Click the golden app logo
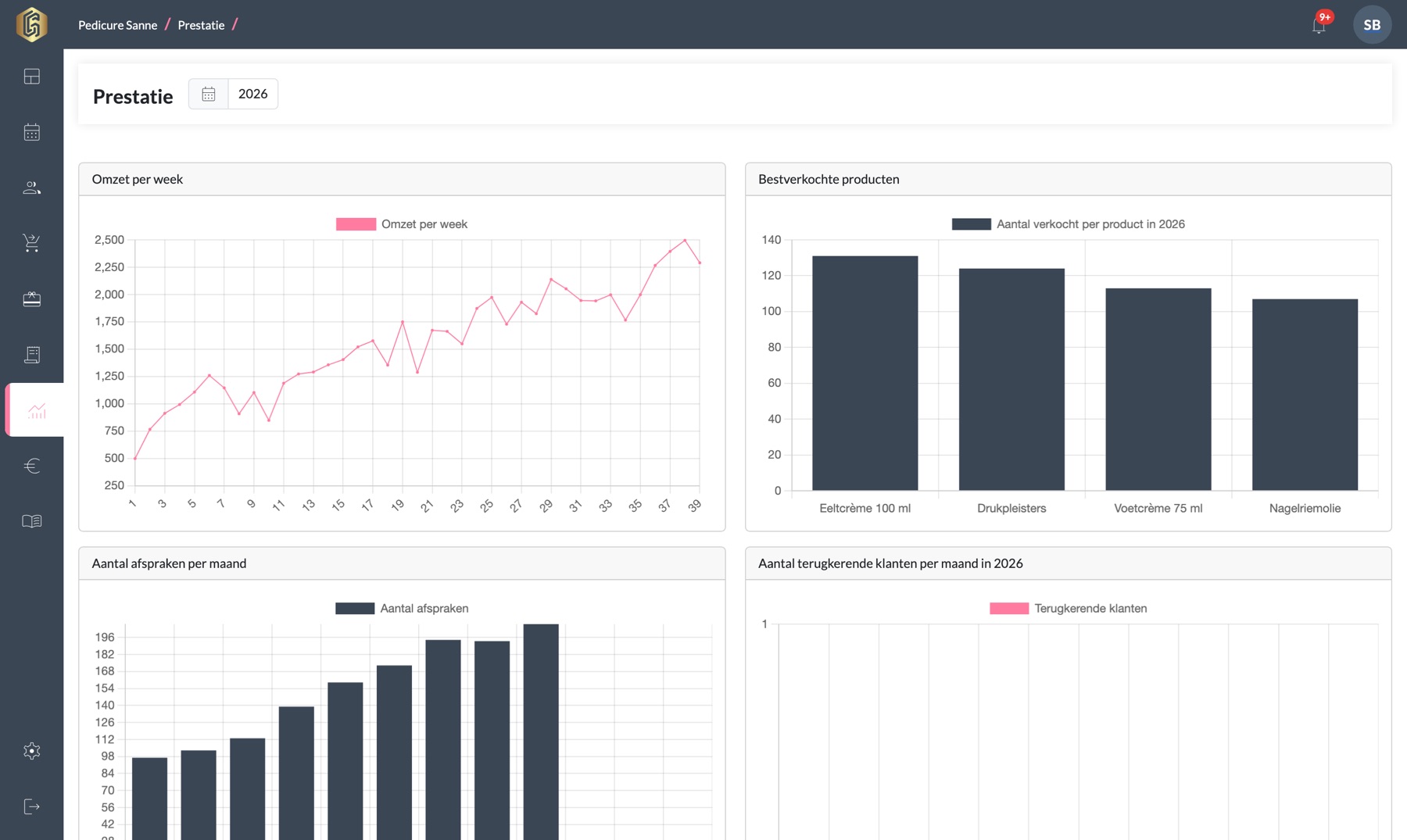This screenshot has width=1407, height=840. pos(32,24)
